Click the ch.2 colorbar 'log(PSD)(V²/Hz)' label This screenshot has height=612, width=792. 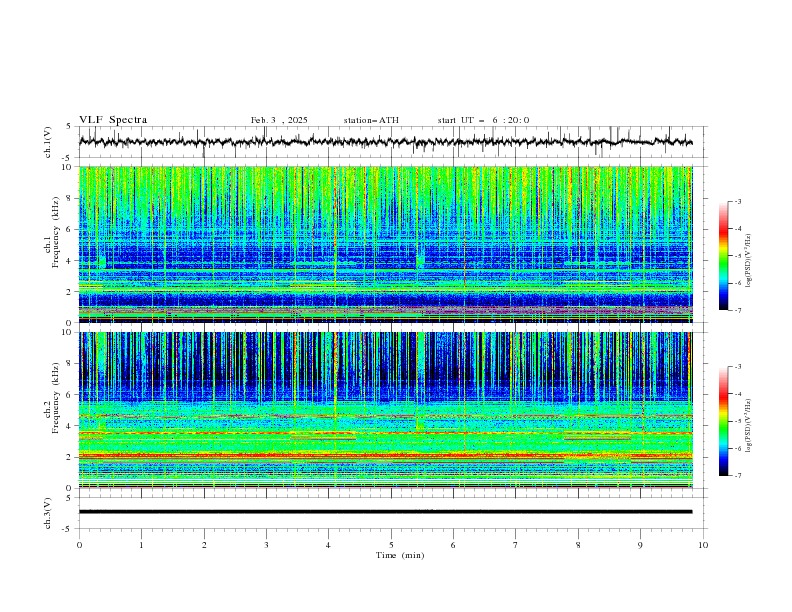749,425
